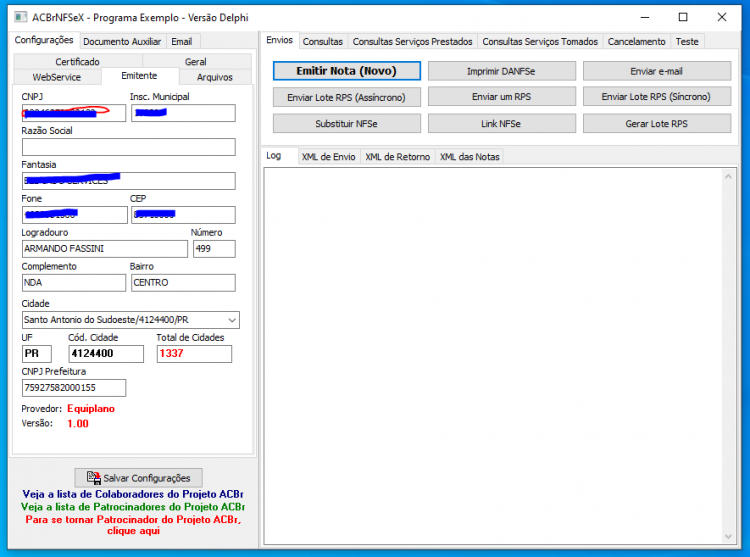Viewport: 750px width, 557px height.
Task: Click 'Para se tornar Patrocinador' link
Action: (133, 525)
